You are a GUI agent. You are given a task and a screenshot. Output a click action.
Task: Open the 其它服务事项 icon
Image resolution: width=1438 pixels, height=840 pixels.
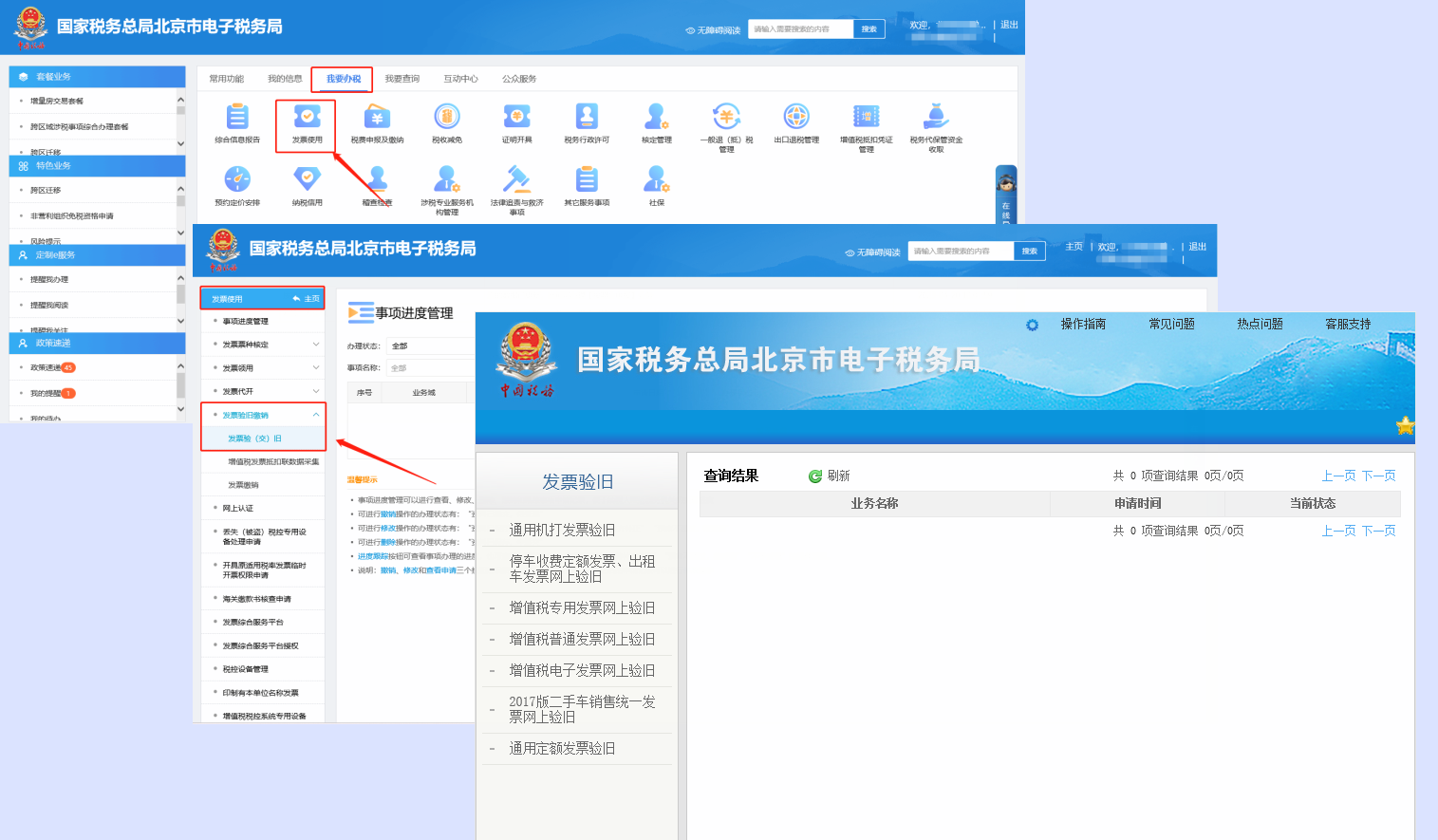587,178
